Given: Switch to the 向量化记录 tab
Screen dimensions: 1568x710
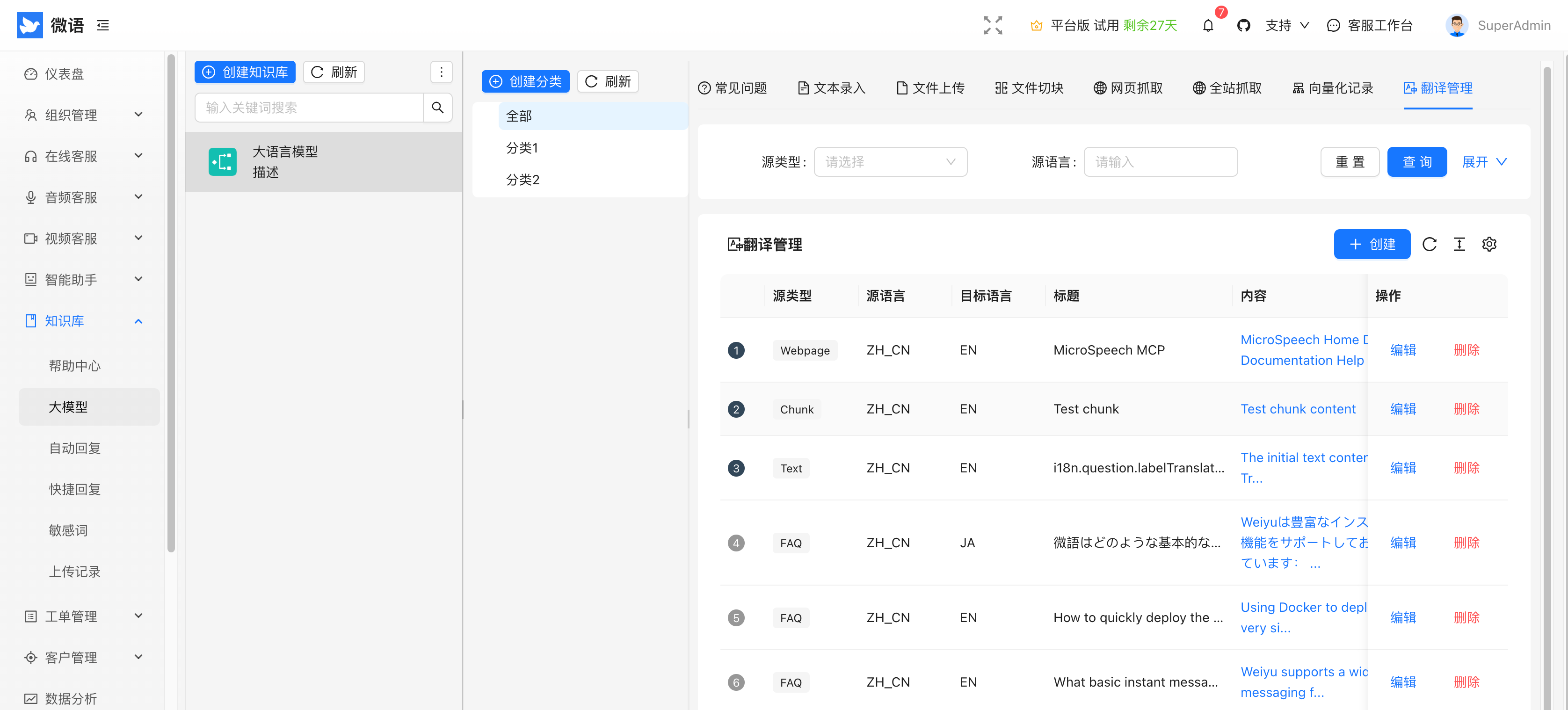Looking at the screenshot, I should pyautogui.click(x=1332, y=88).
